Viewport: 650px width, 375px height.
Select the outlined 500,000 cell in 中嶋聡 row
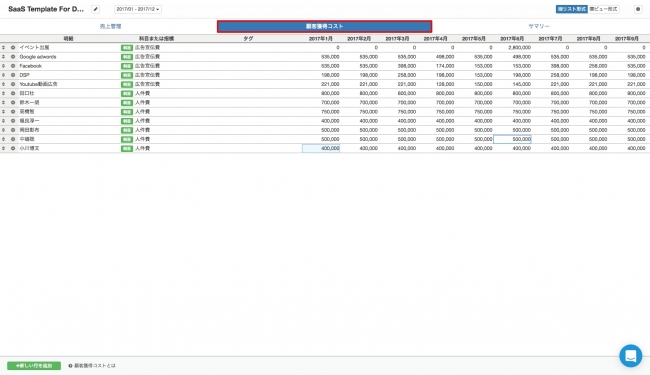tap(512, 139)
